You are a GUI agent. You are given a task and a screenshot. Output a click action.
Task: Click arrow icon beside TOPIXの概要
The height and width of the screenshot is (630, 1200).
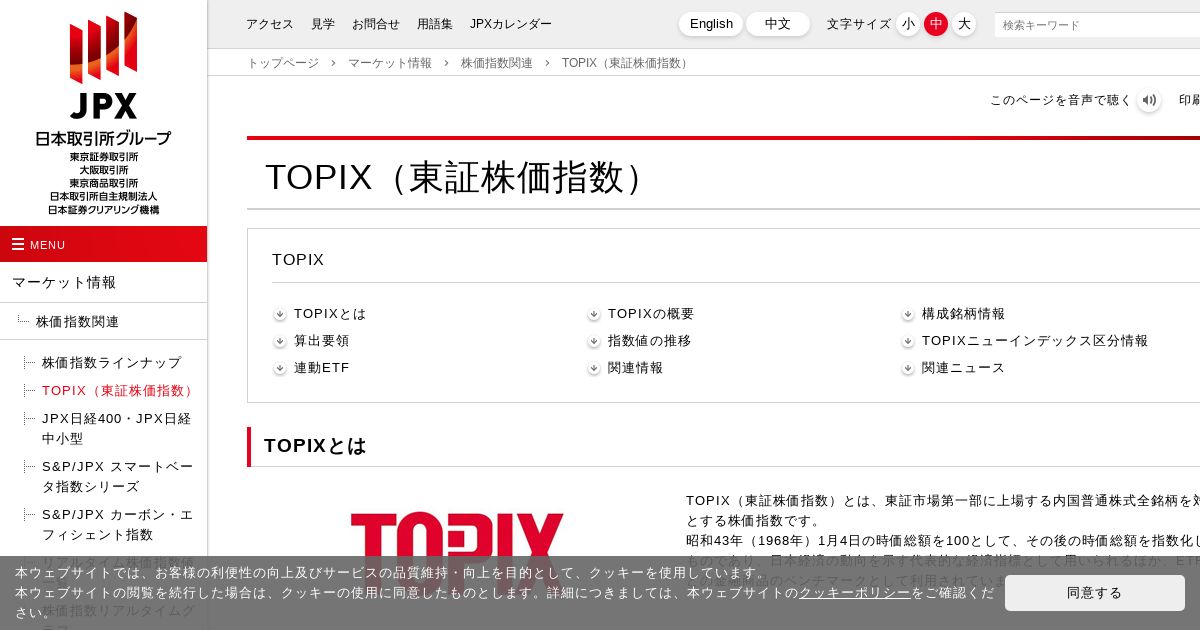[x=594, y=314]
